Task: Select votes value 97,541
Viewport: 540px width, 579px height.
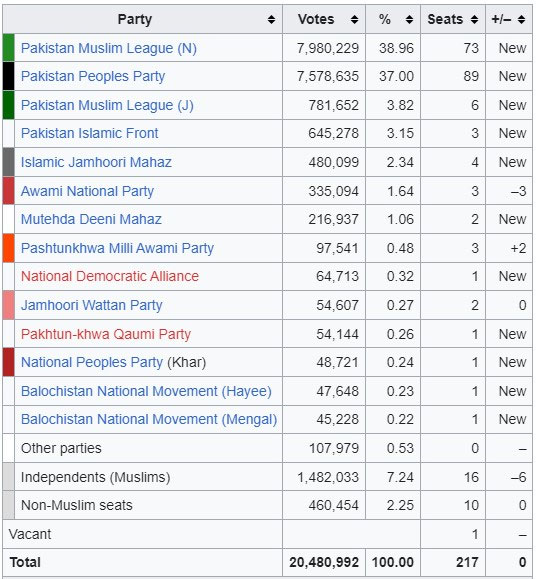Action: (337, 248)
